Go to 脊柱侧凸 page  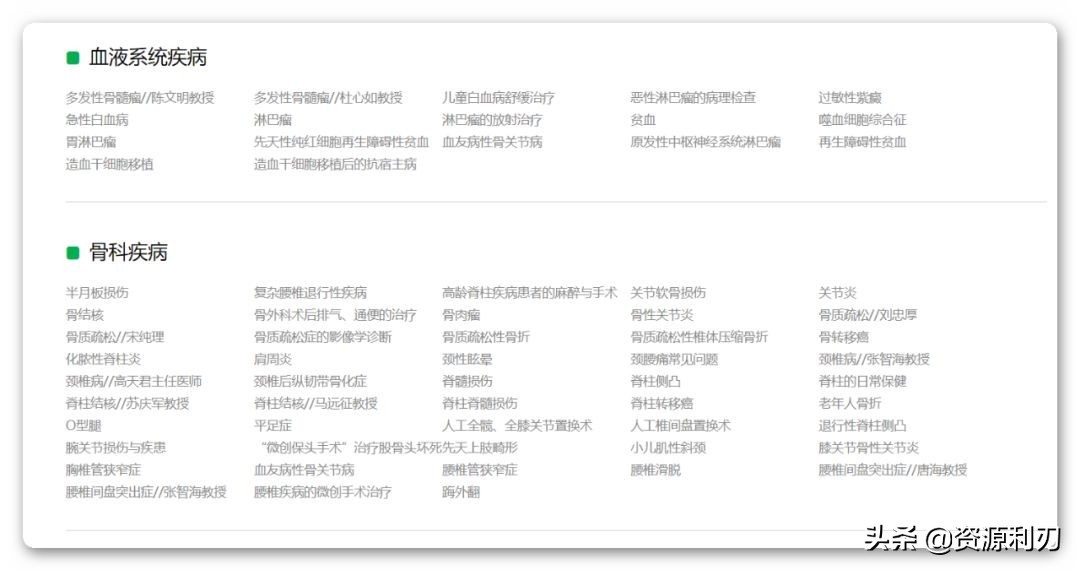pos(655,381)
